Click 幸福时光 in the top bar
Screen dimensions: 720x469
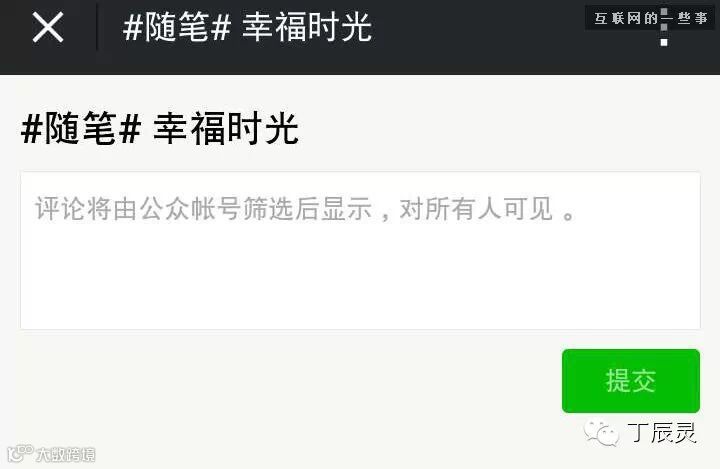click(x=307, y=27)
